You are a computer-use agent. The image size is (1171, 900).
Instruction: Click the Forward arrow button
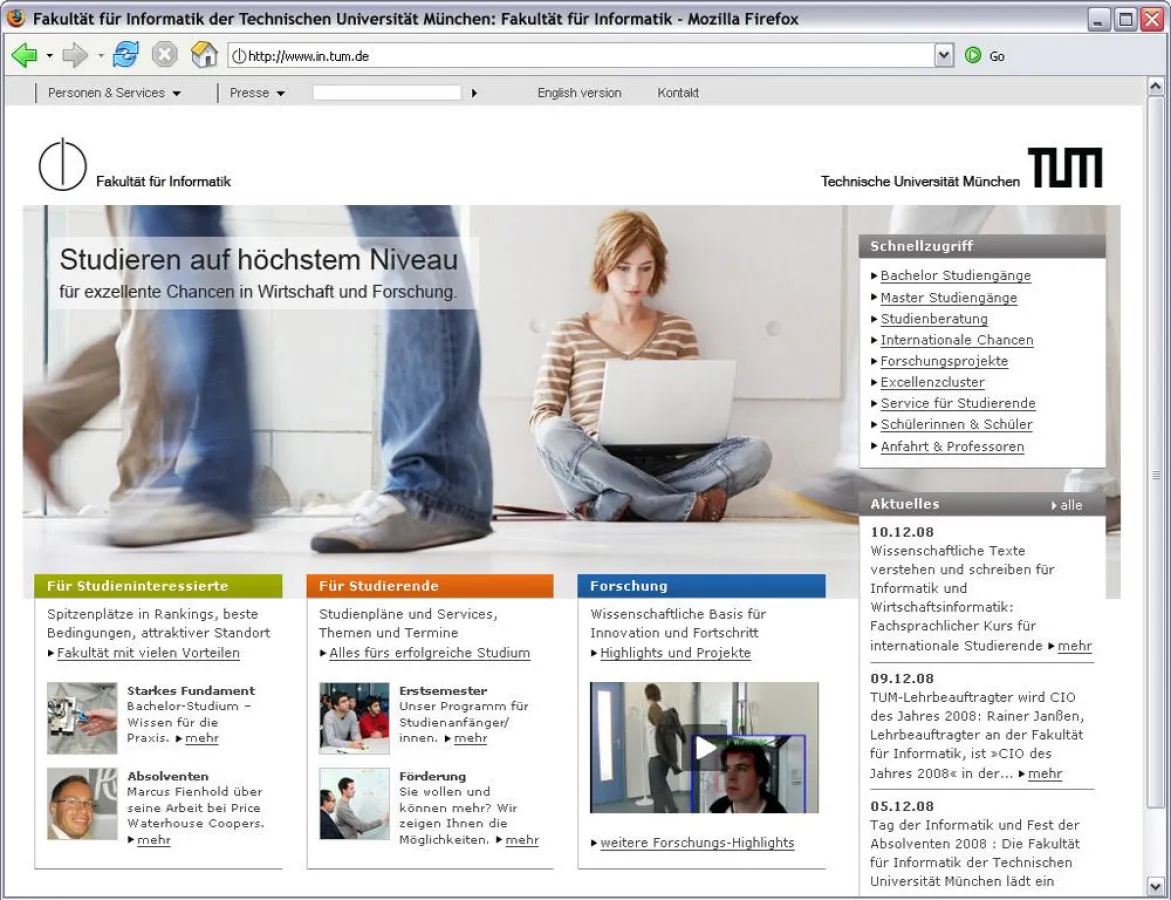click(75, 56)
